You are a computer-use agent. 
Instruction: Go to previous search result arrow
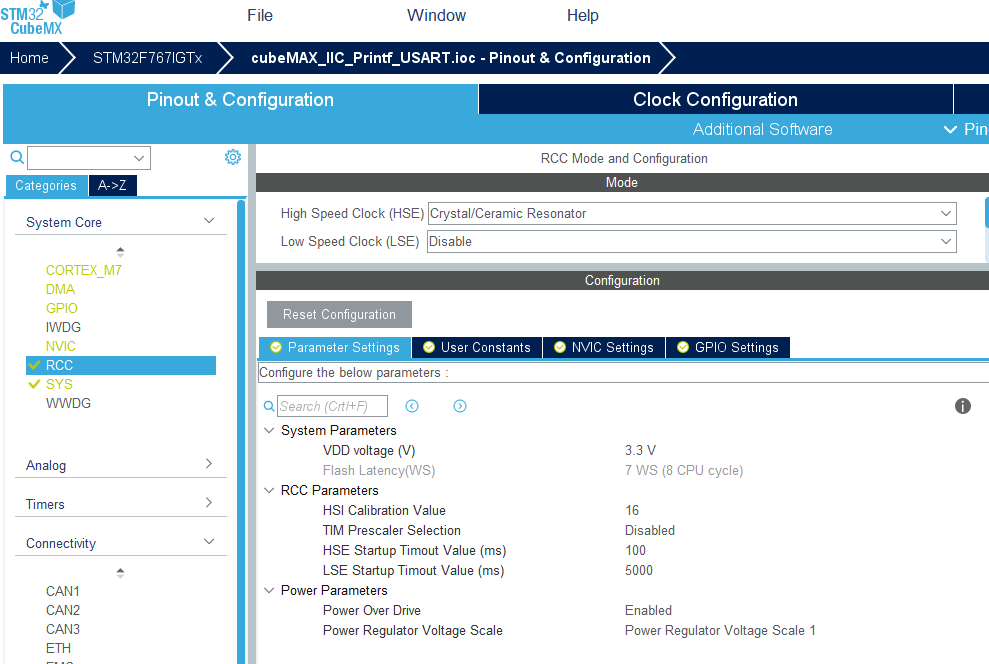412,406
